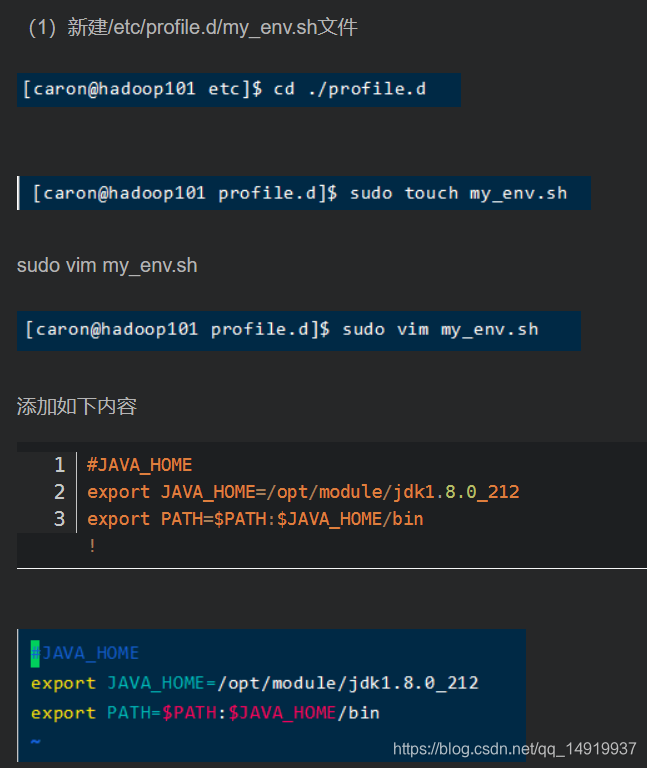Click the heading '新建/etc/profile.d/my_env.sh文件'
The image size is (647, 768).
[212, 27]
